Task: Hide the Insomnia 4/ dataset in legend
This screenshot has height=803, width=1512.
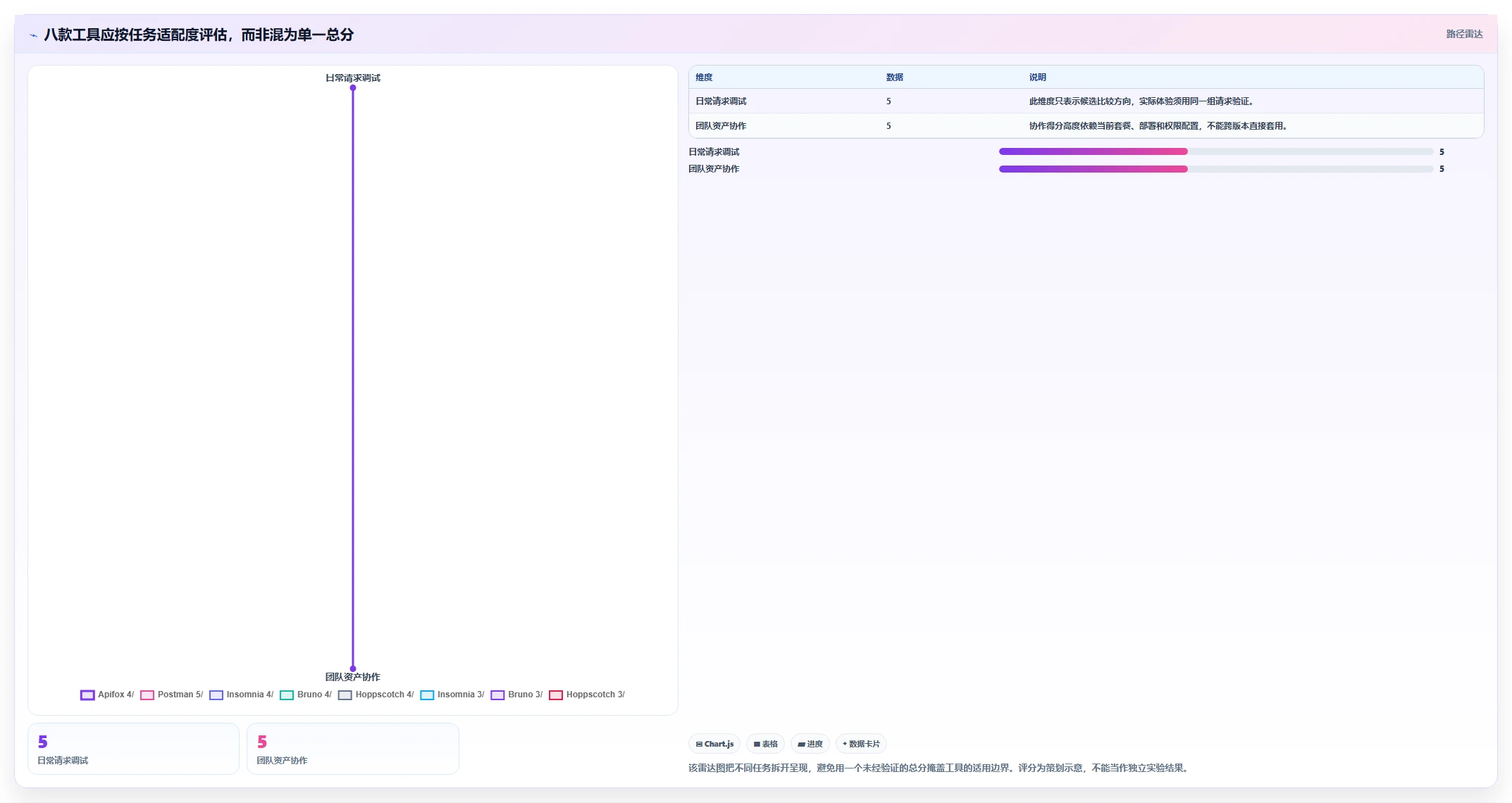Action: (241, 695)
